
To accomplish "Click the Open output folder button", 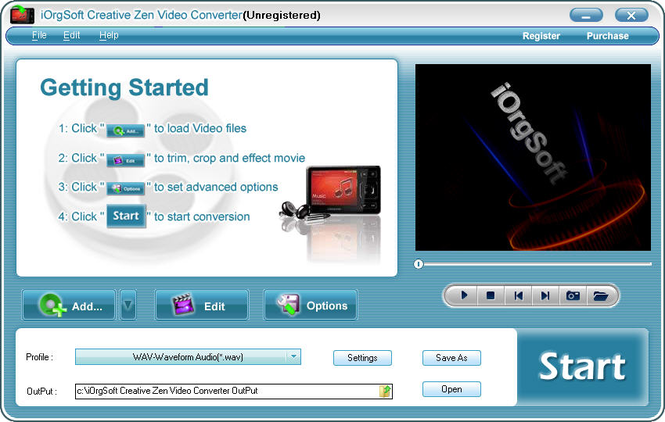I will pos(451,389).
